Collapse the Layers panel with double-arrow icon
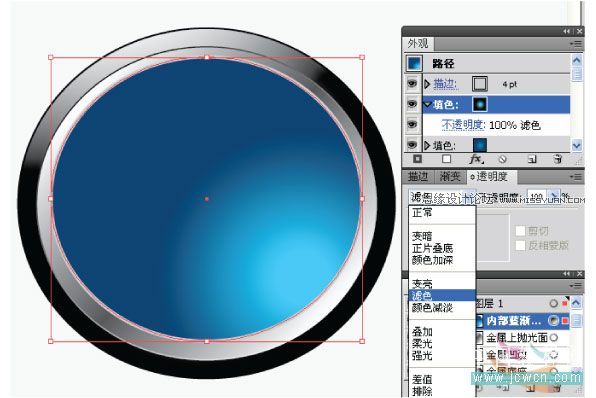Viewport: 596px width, 398px height. point(567,274)
